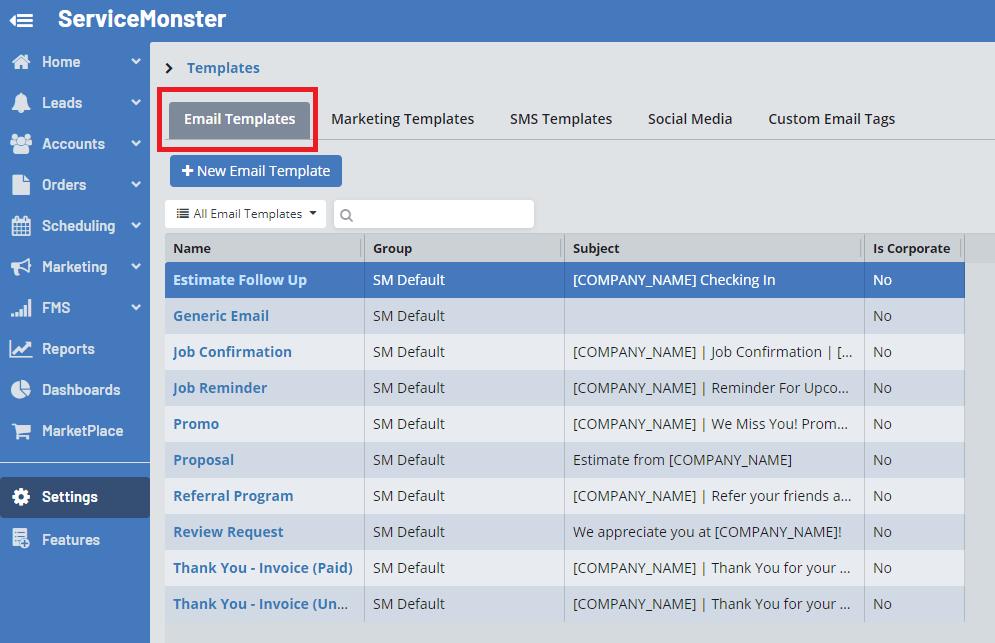The height and width of the screenshot is (643, 995).
Task: Click the Scheduling calendar icon
Action: (21, 226)
